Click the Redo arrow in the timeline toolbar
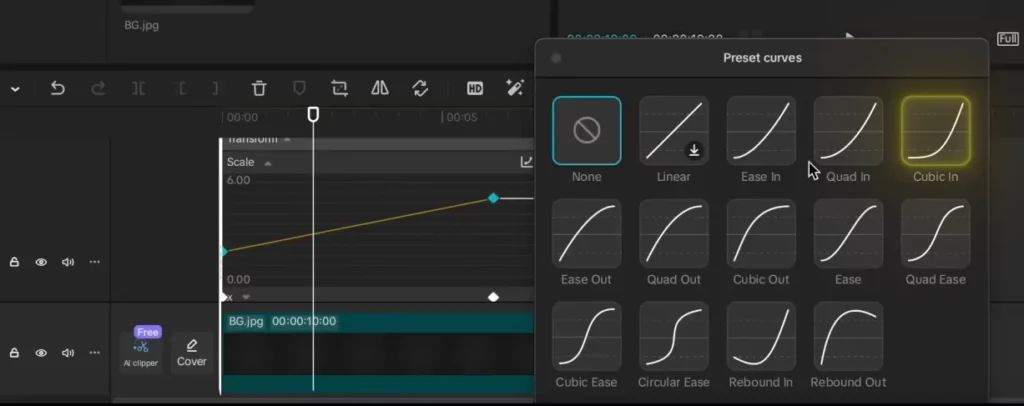The image size is (1024, 406). point(98,88)
